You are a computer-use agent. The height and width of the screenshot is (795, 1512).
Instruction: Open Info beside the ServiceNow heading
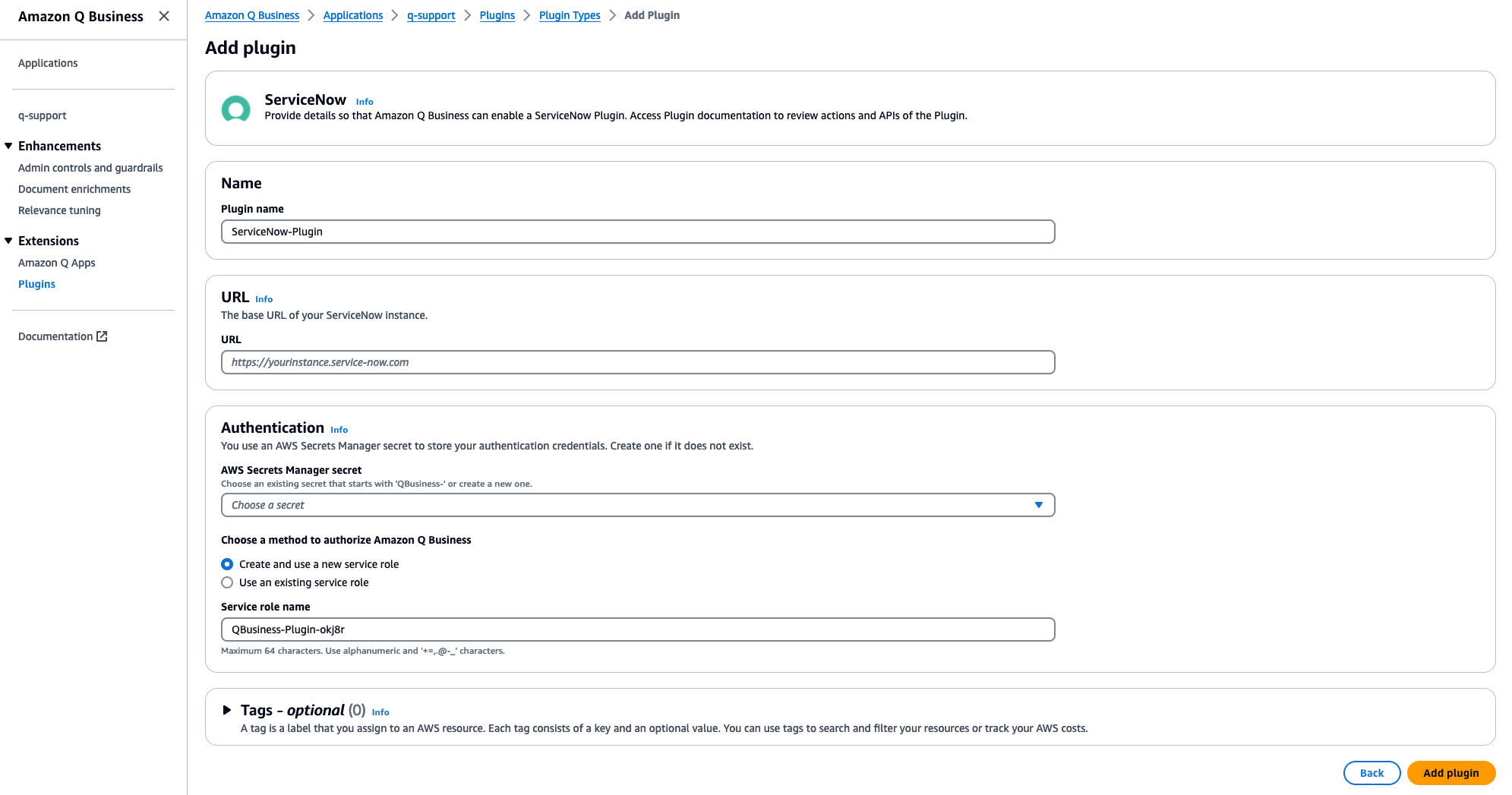pos(365,101)
